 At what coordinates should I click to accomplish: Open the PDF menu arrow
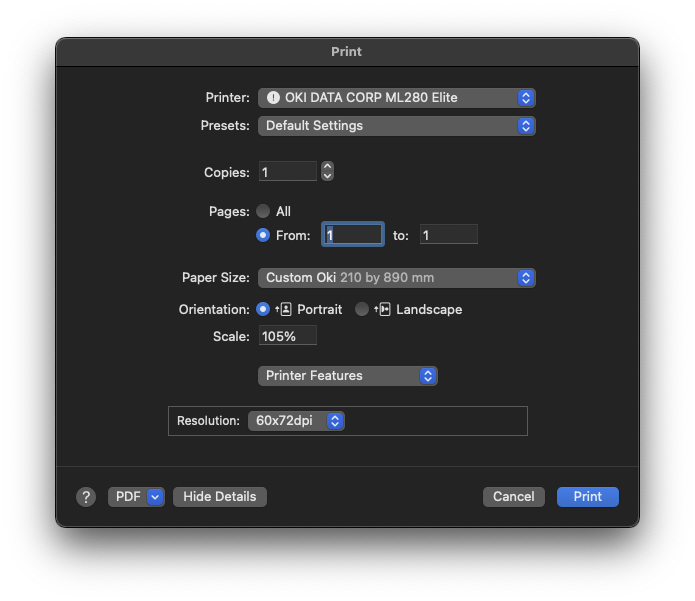pyautogui.click(x=155, y=497)
